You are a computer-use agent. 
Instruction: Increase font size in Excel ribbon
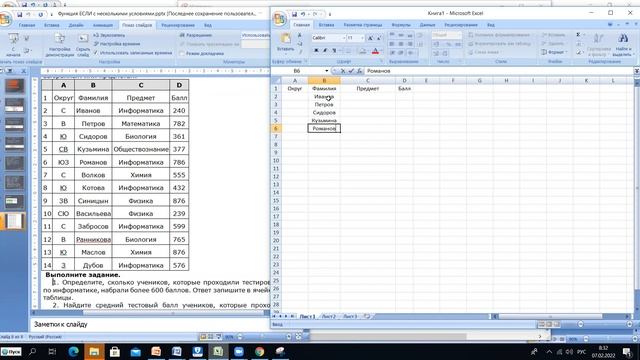coord(370,38)
